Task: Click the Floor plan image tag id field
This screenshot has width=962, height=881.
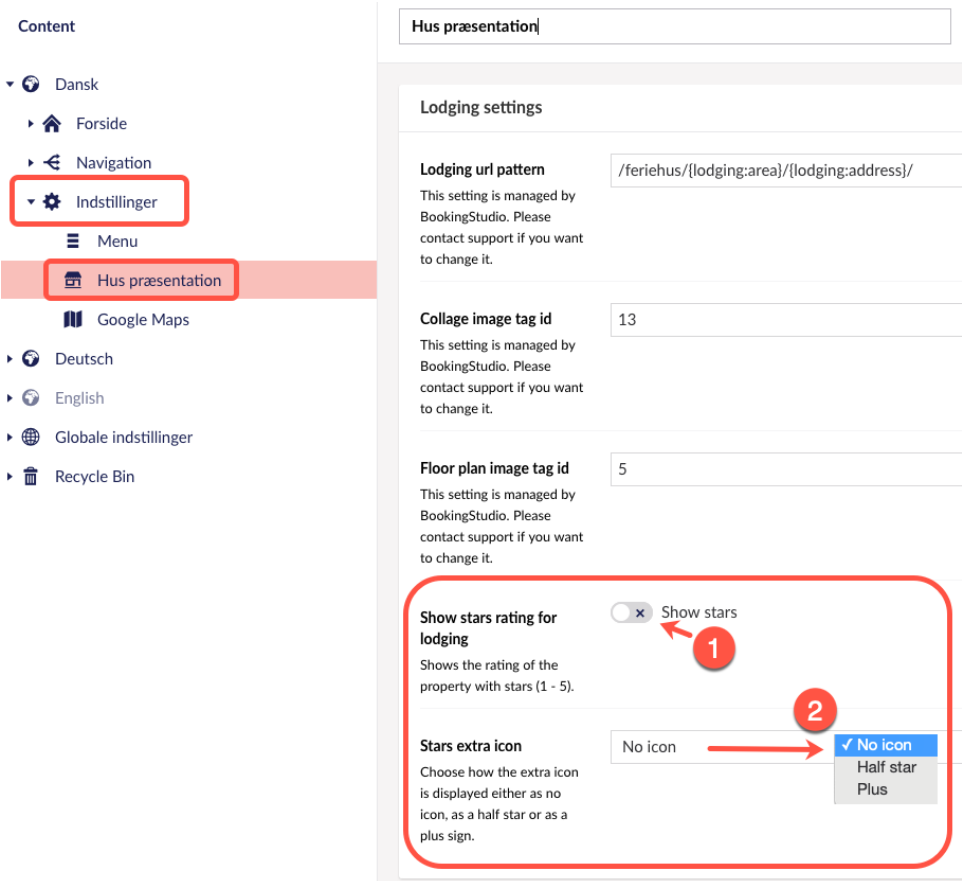Action: (x=786, y=469)
